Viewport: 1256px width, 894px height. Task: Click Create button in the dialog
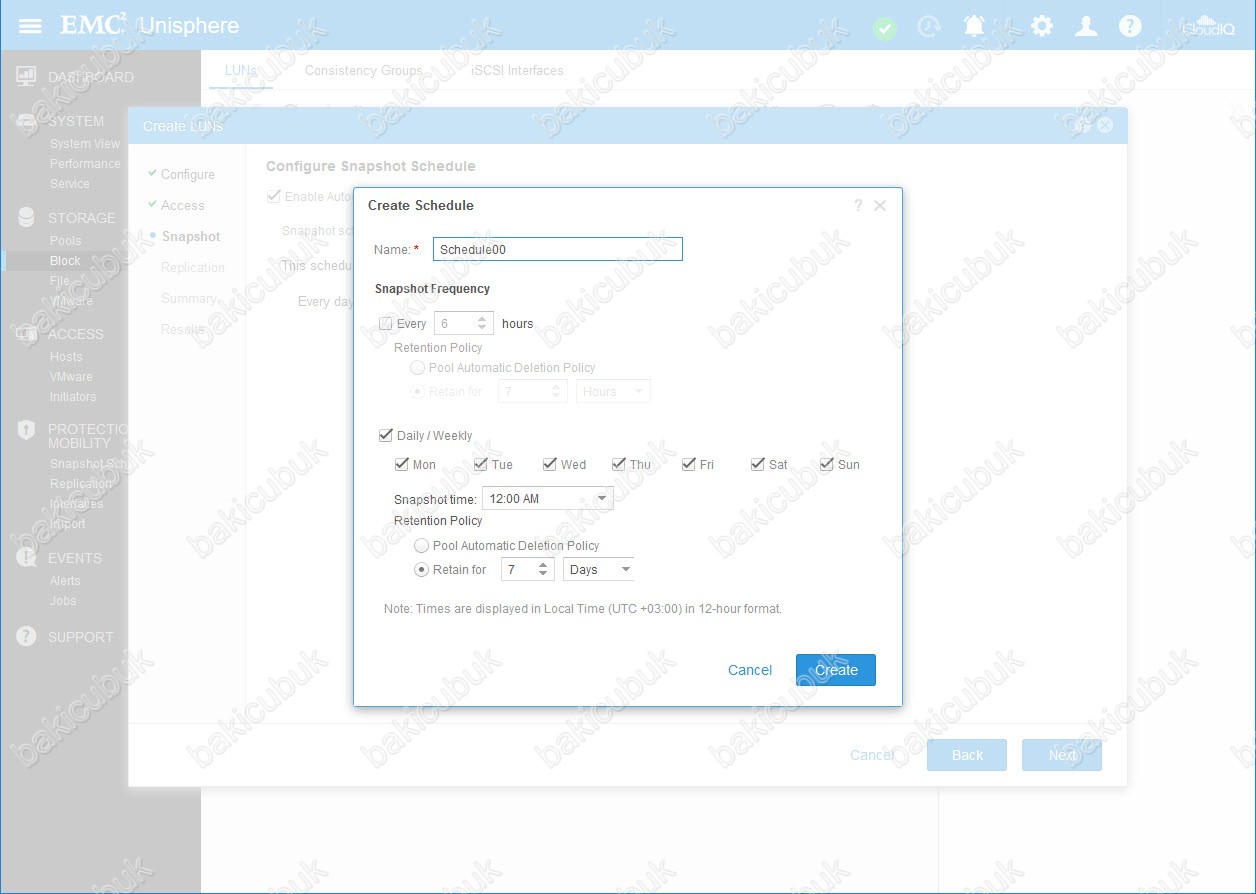836,670
